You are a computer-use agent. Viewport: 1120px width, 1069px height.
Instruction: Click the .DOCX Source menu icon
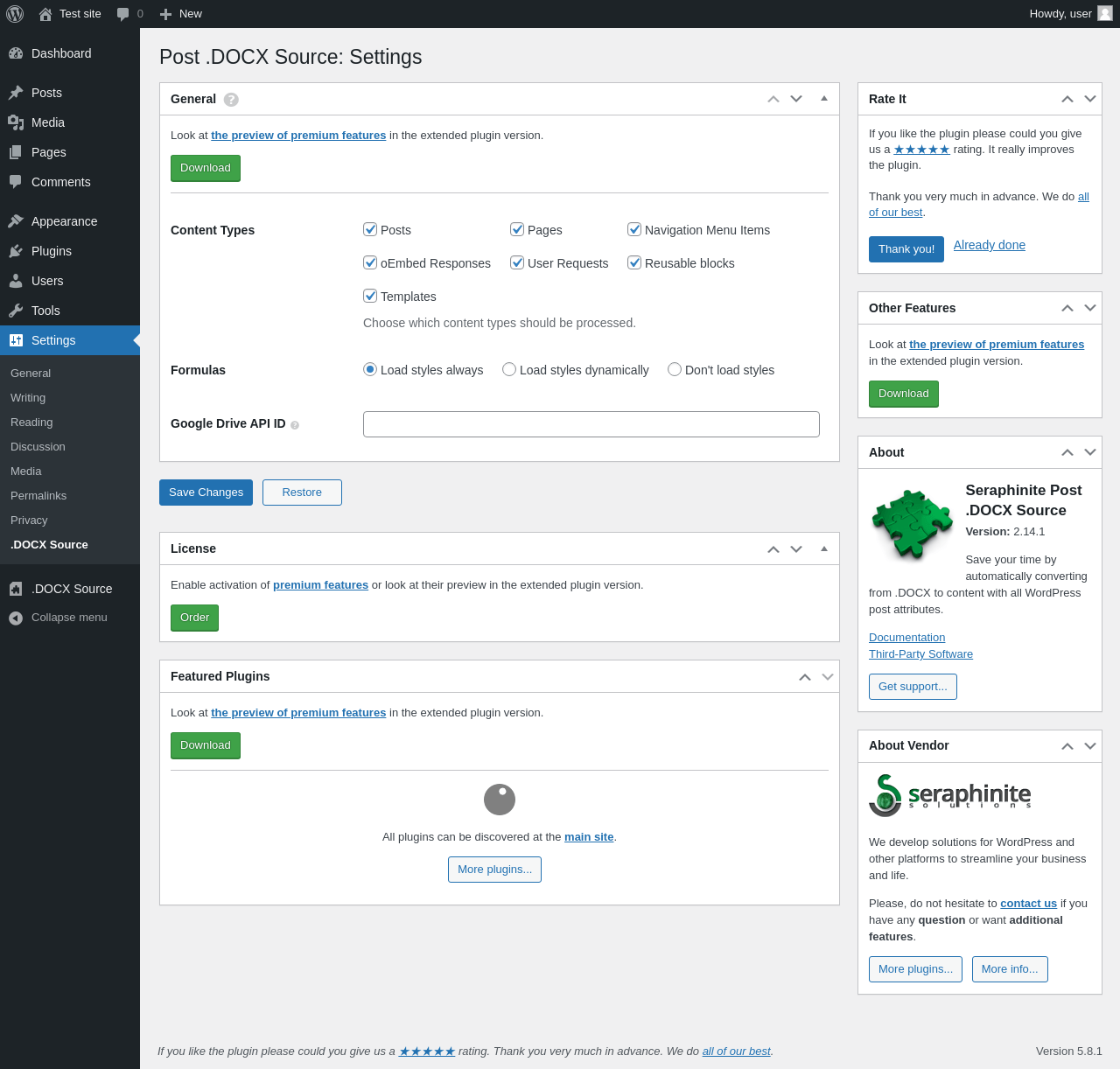pos(16,589)
